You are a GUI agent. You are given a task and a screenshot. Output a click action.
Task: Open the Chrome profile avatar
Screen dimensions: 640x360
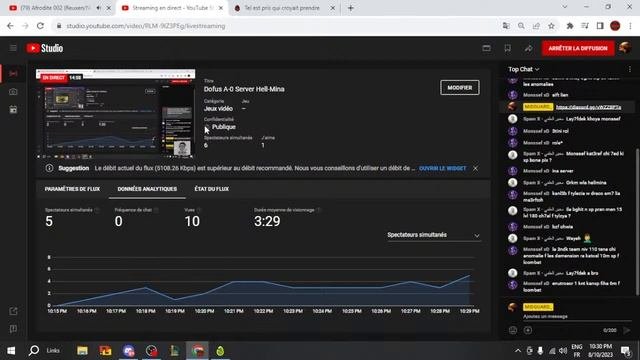615,26
